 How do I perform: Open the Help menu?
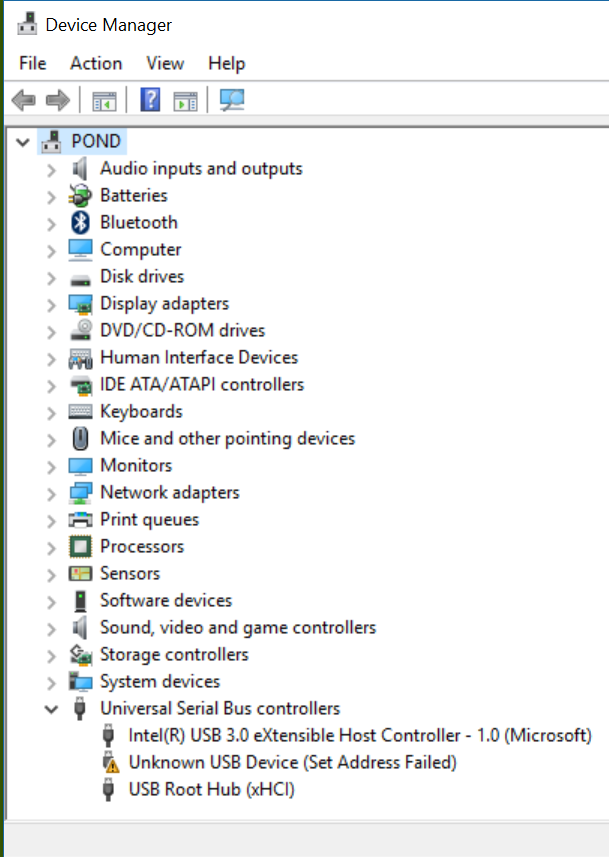pos(226,63)
